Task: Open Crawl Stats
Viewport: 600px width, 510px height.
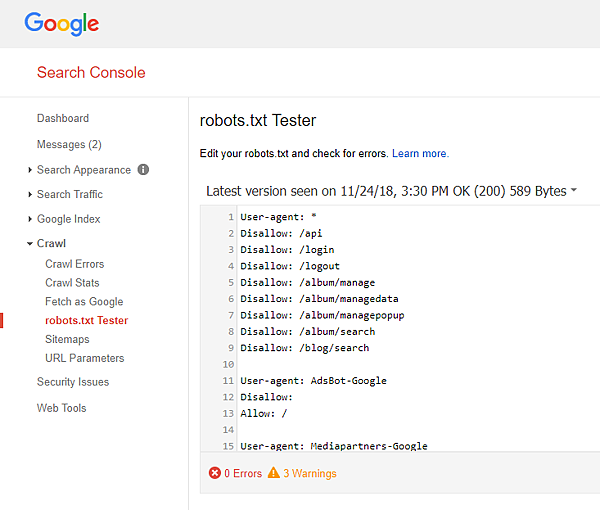Action: (72, 283)
